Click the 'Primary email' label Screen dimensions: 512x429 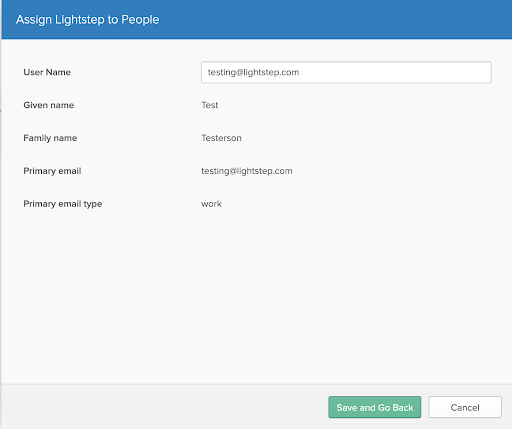coord(52,171)
